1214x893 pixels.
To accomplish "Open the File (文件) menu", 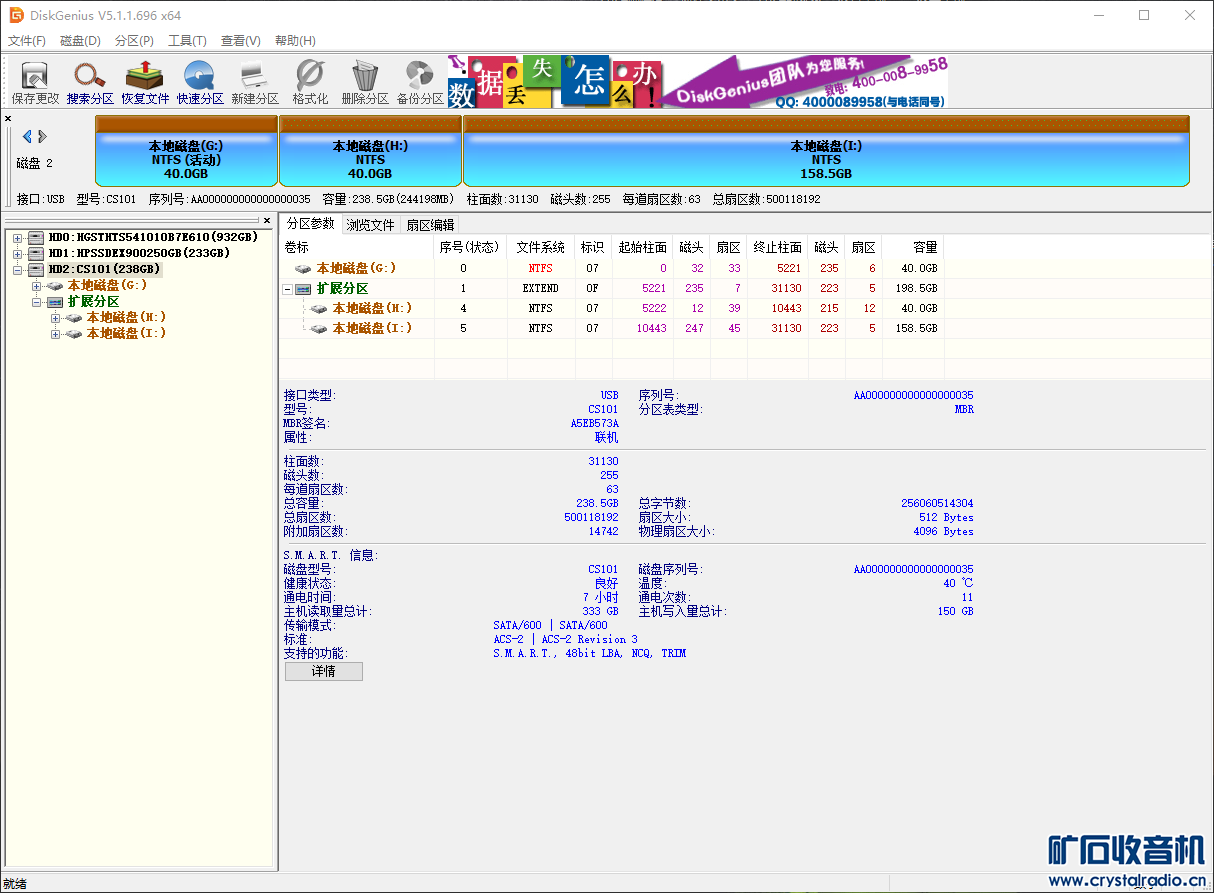I will tap(27, 41).
